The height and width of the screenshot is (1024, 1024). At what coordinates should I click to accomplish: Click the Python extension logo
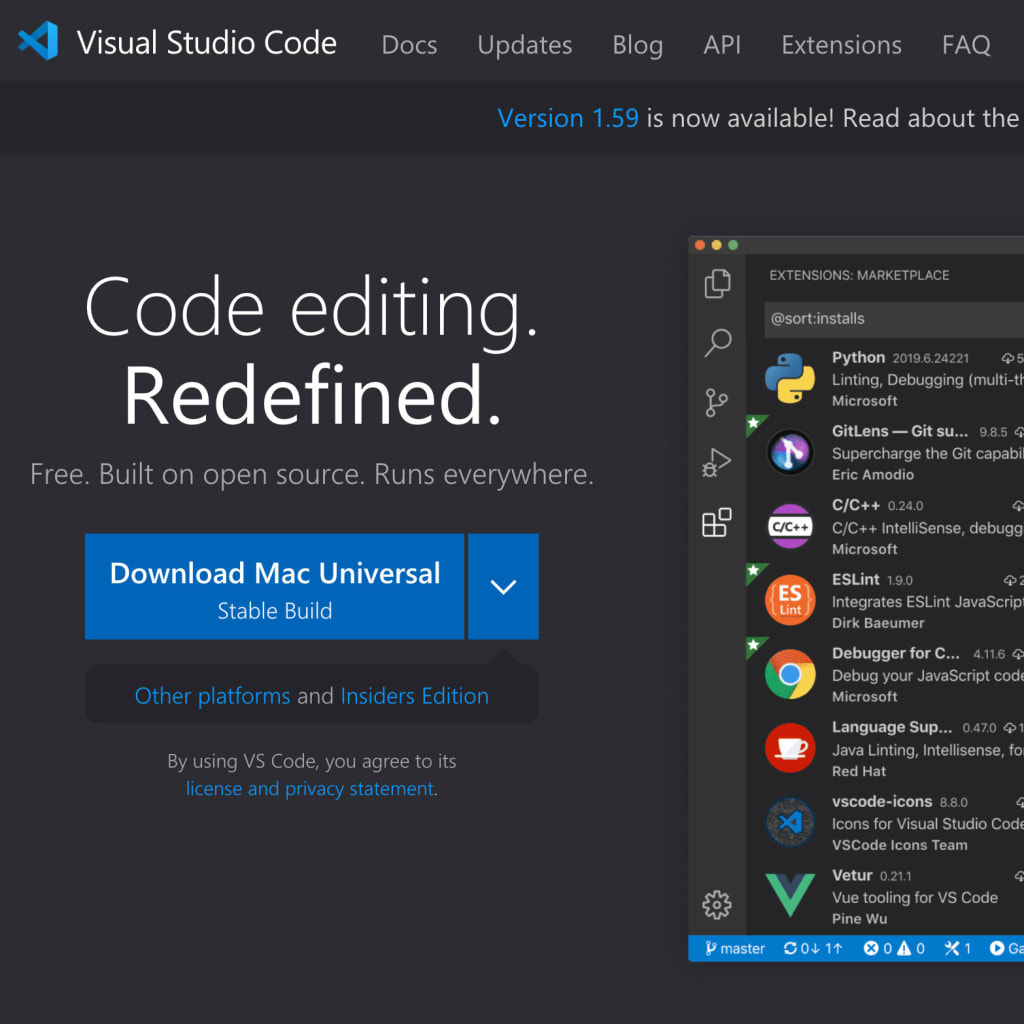(790, 378)
